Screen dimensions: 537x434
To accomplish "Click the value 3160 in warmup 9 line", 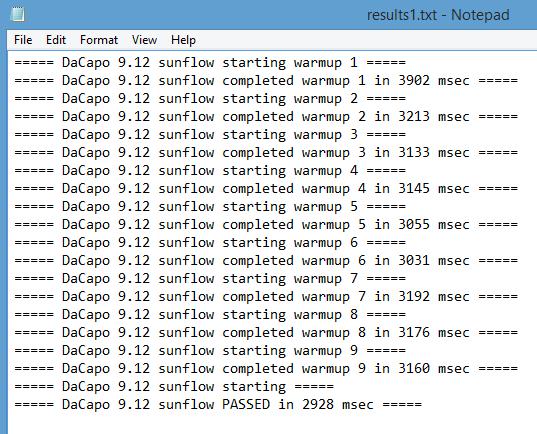I will coord(414,368).
